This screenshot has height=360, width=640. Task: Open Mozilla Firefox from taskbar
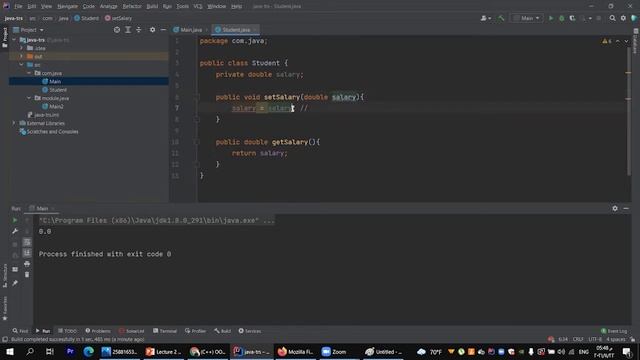295,351
